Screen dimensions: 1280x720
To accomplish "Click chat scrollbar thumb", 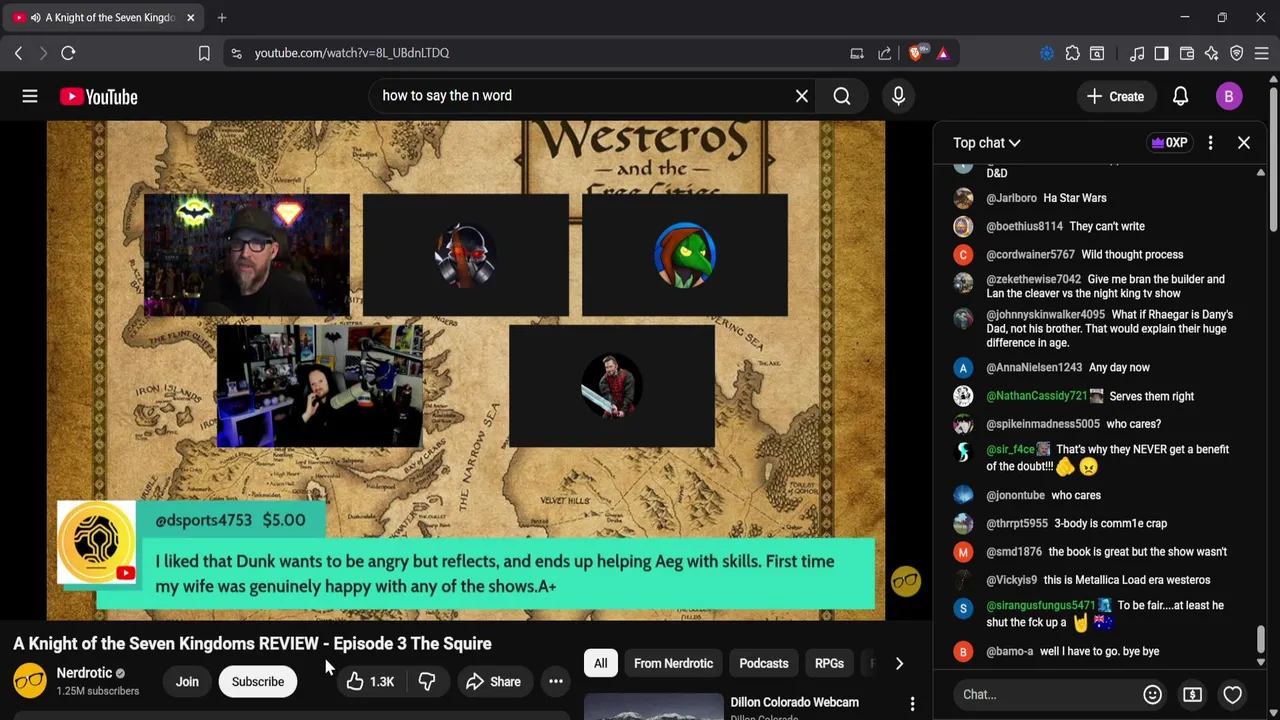I will point(1260,639).
